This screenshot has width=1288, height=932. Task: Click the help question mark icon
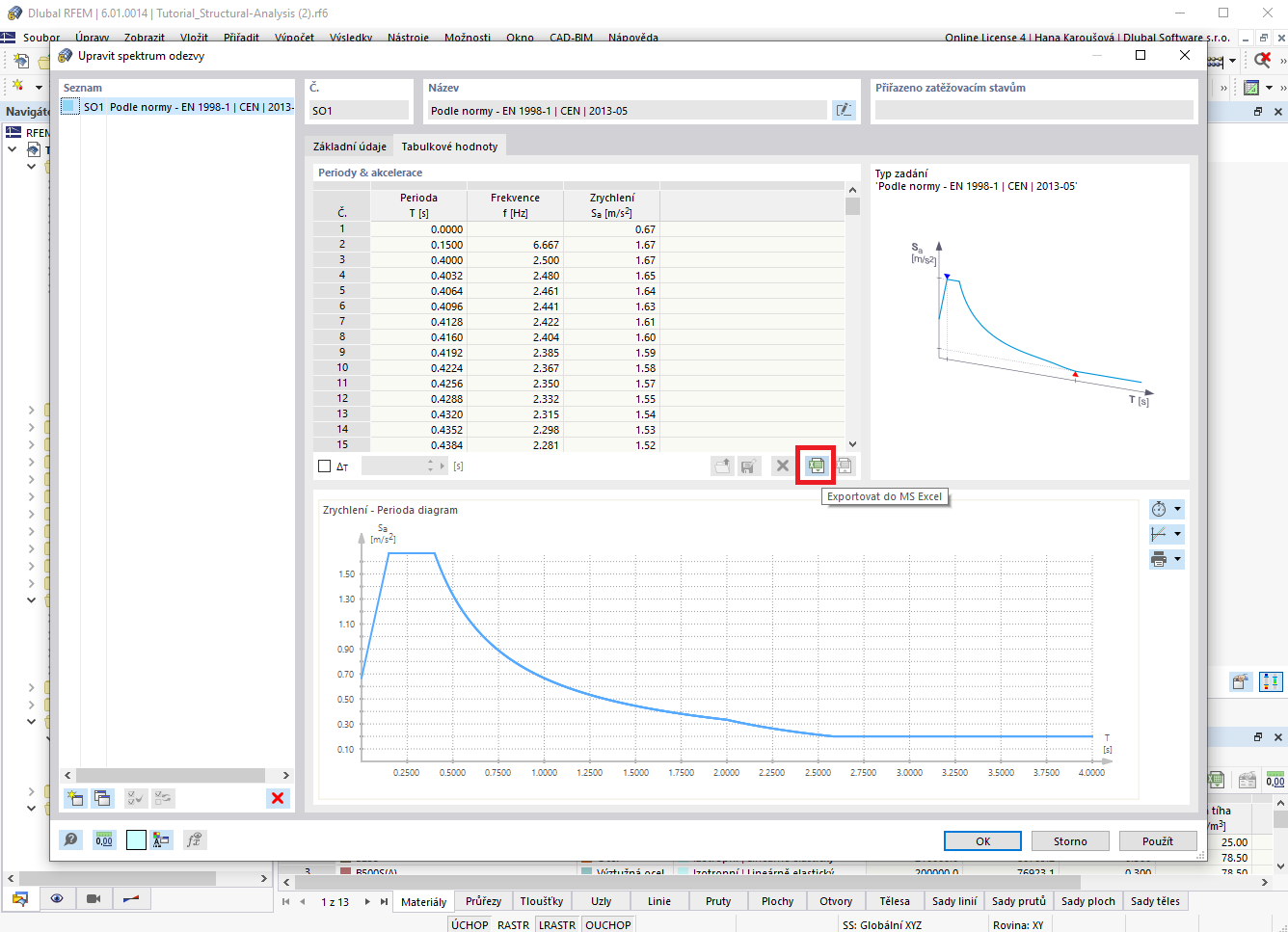click(x=70, y=839)
